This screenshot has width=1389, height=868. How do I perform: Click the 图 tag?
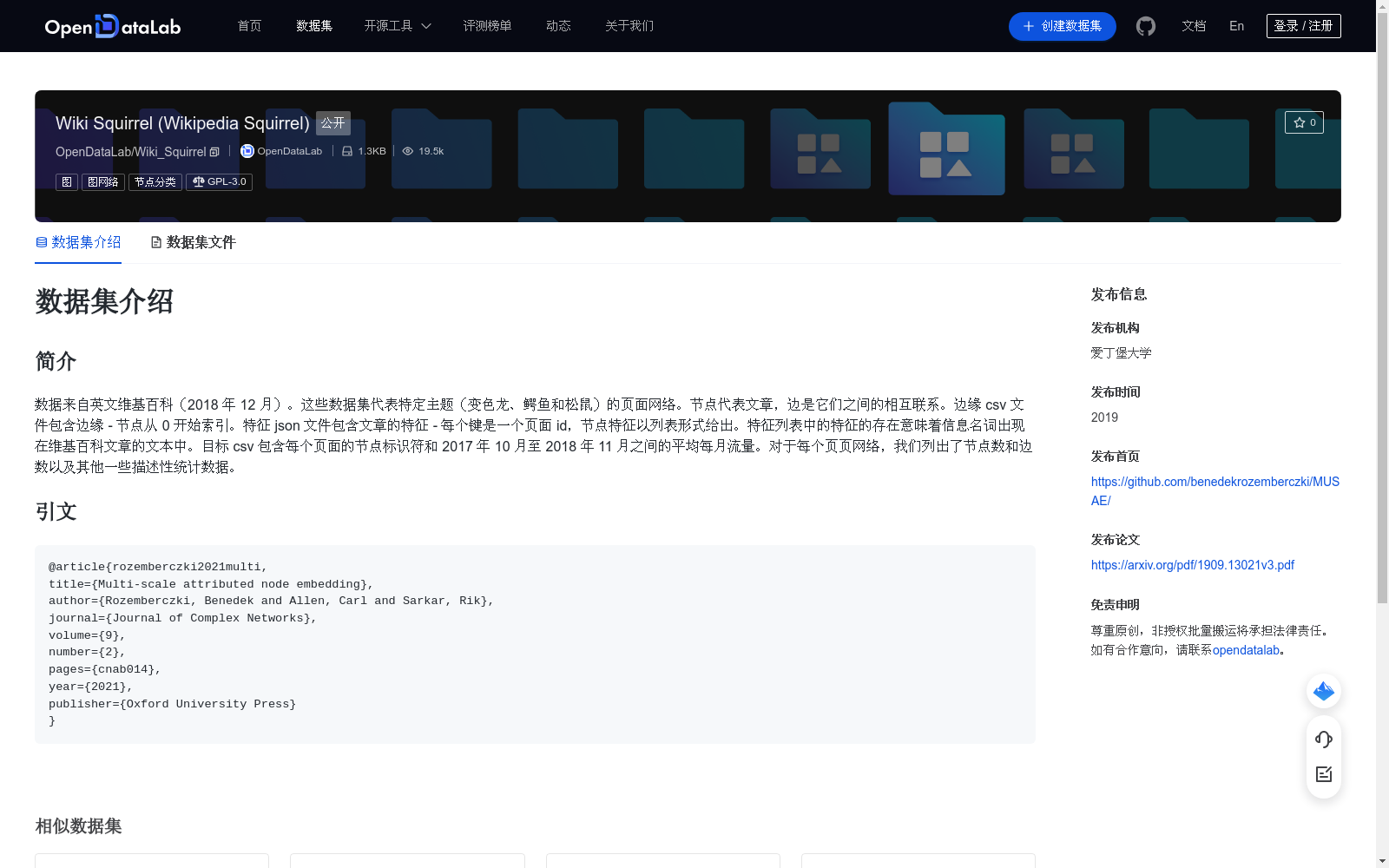click(67, 182)
